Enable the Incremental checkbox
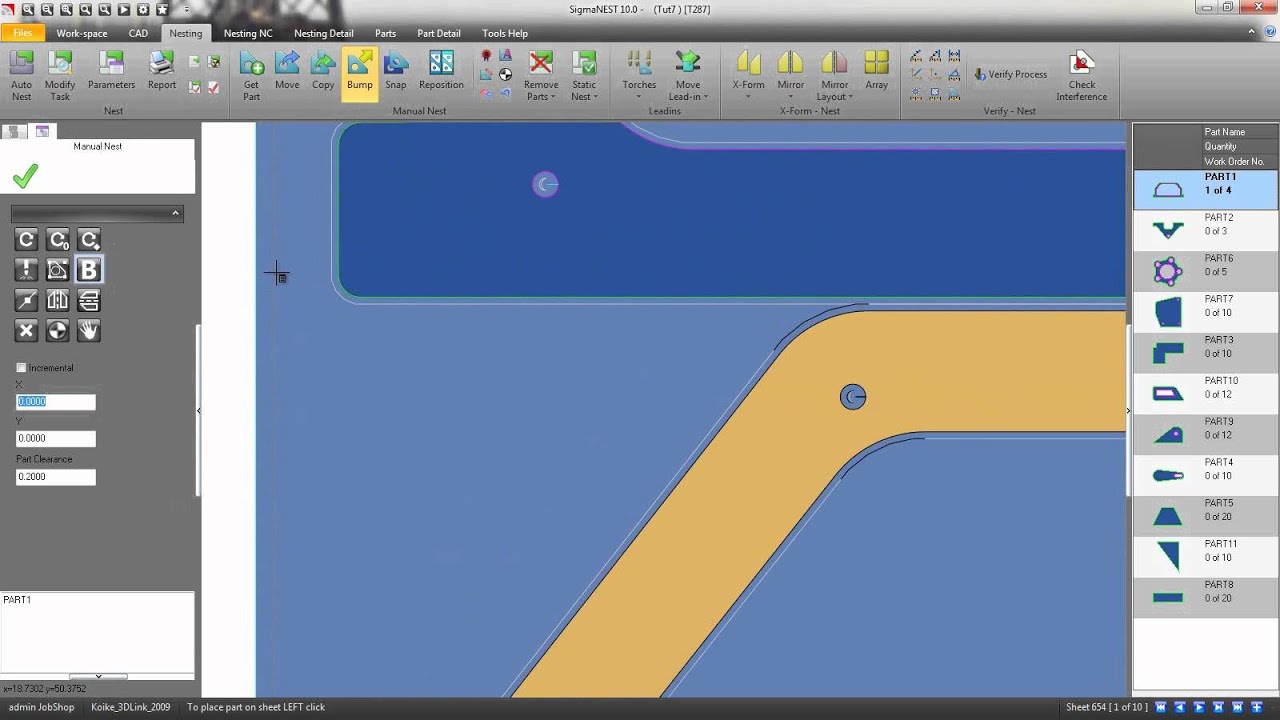Screen dimensions: 1280x720 tap(21, 368)
